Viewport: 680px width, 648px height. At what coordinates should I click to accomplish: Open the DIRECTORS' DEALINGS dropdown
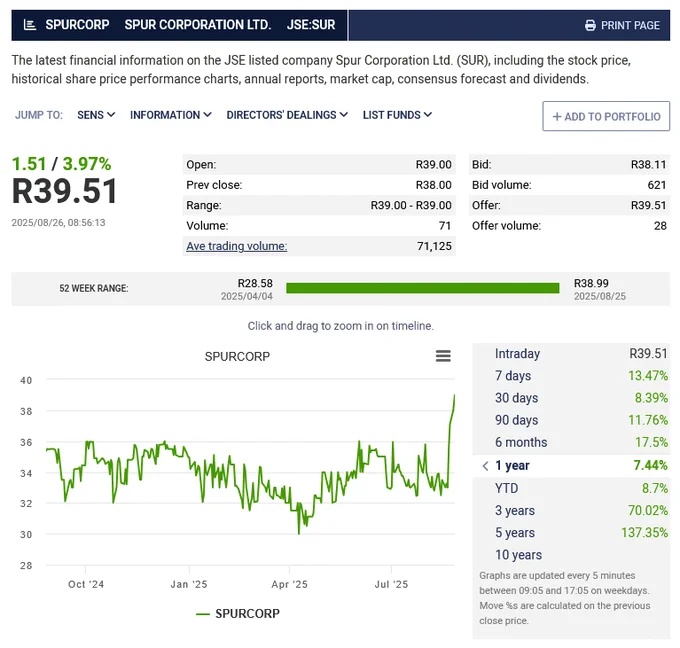point(287,115)
